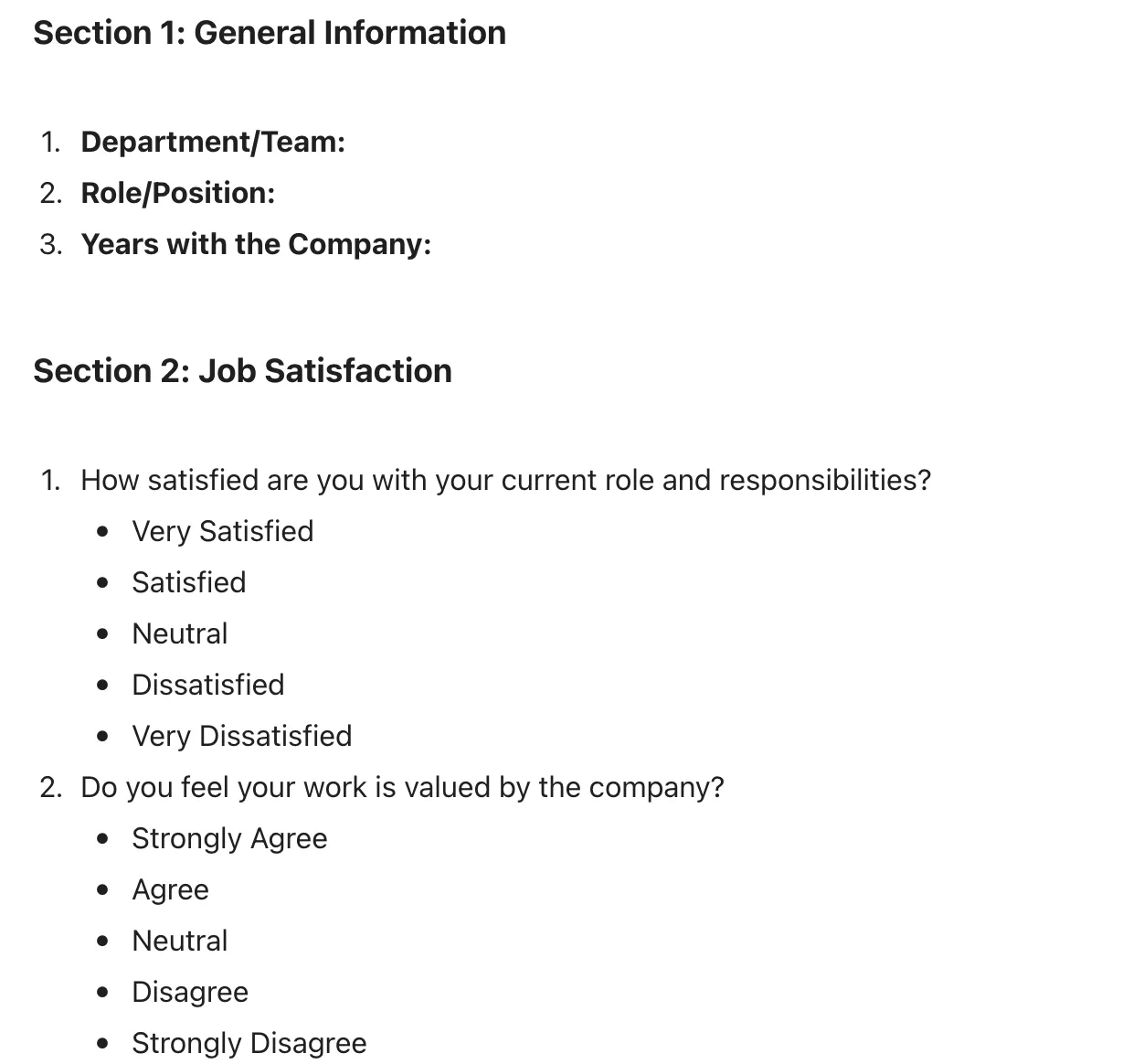The height and width of the screenshot is (1064, 1144).
Task: Choose the Dissatisfied option
Action: [208, 685]
